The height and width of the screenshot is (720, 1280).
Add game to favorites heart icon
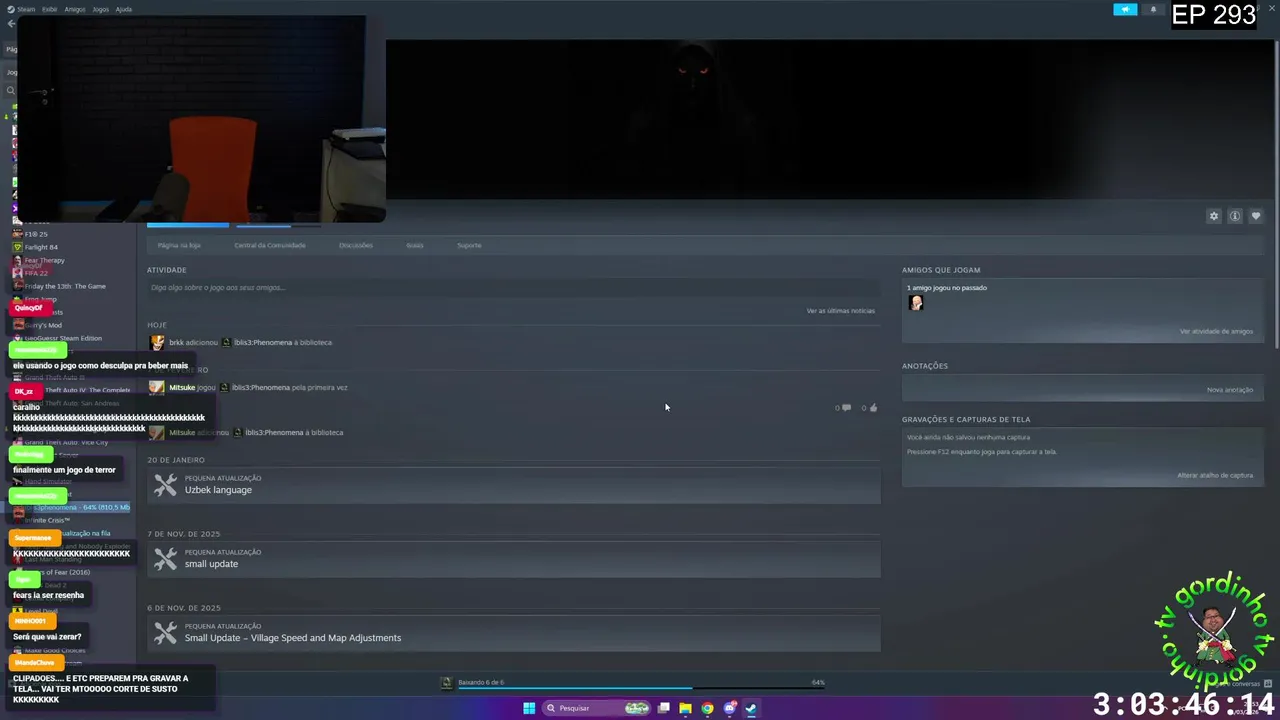click(x=1256, y=216)
